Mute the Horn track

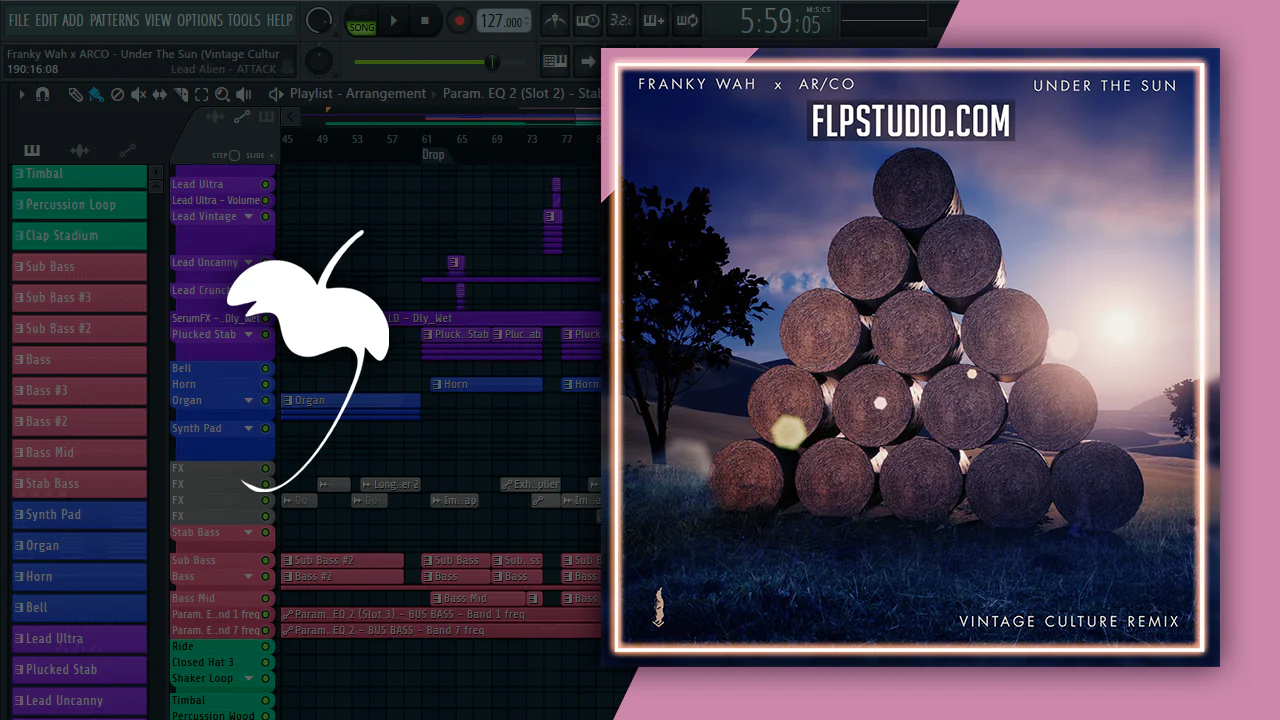[x=266, y=385]
